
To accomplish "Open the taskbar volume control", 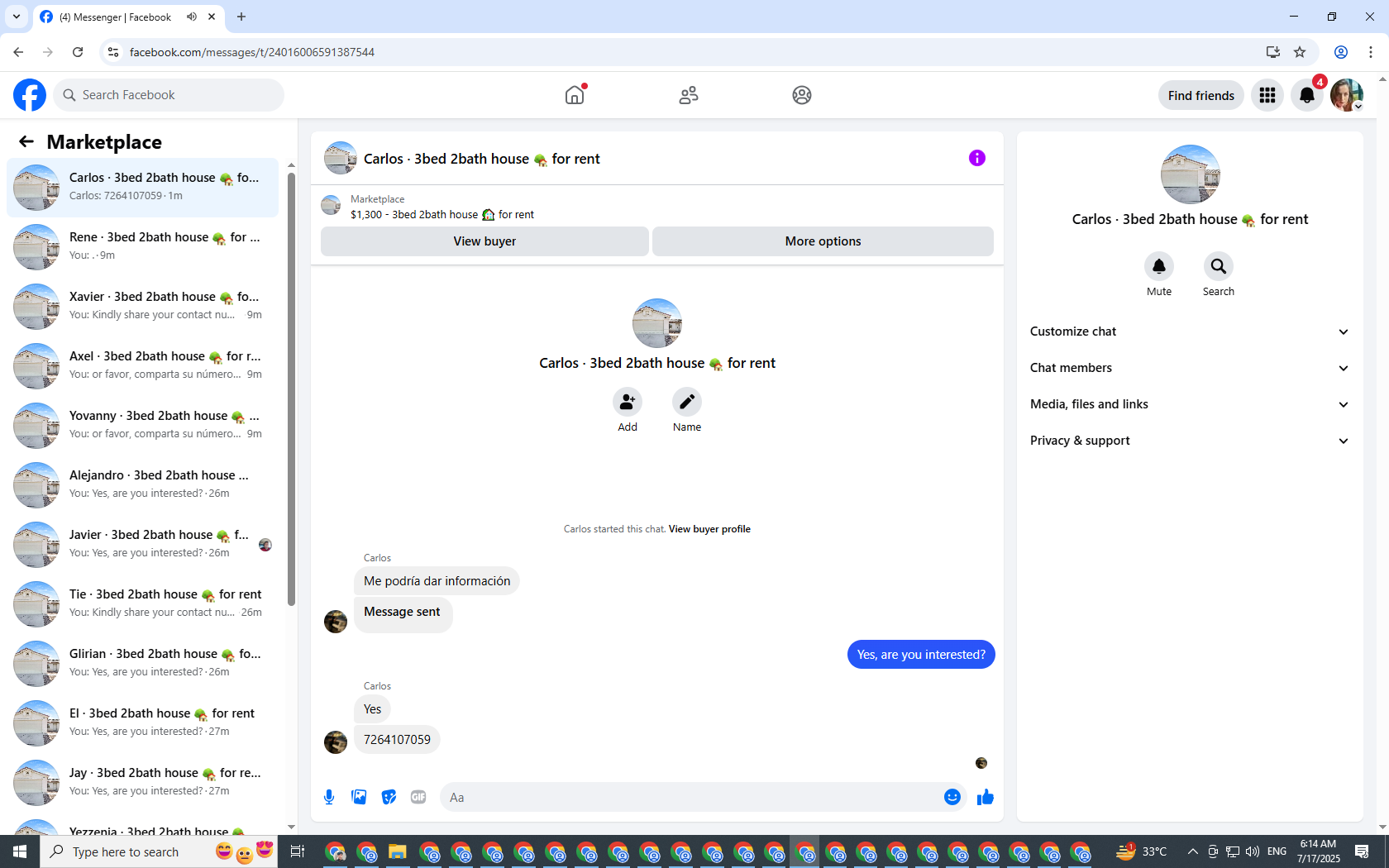I will point(1253,851).
